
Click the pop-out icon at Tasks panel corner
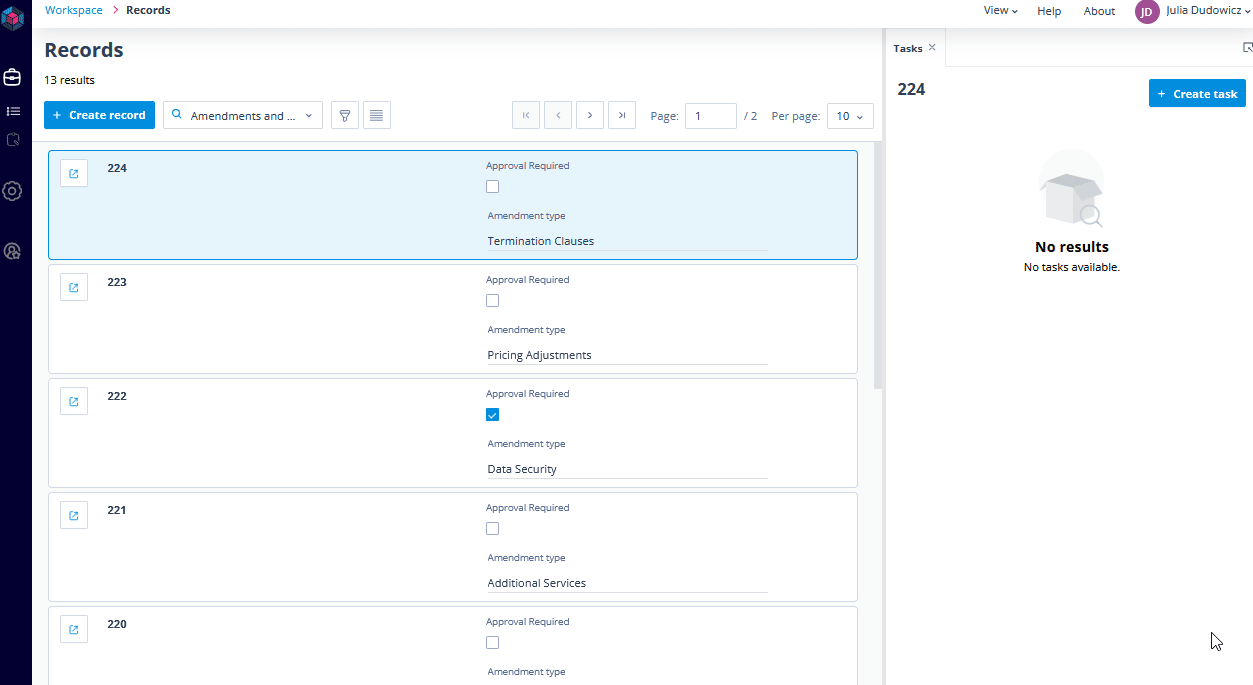click(x=1247, y=48)
